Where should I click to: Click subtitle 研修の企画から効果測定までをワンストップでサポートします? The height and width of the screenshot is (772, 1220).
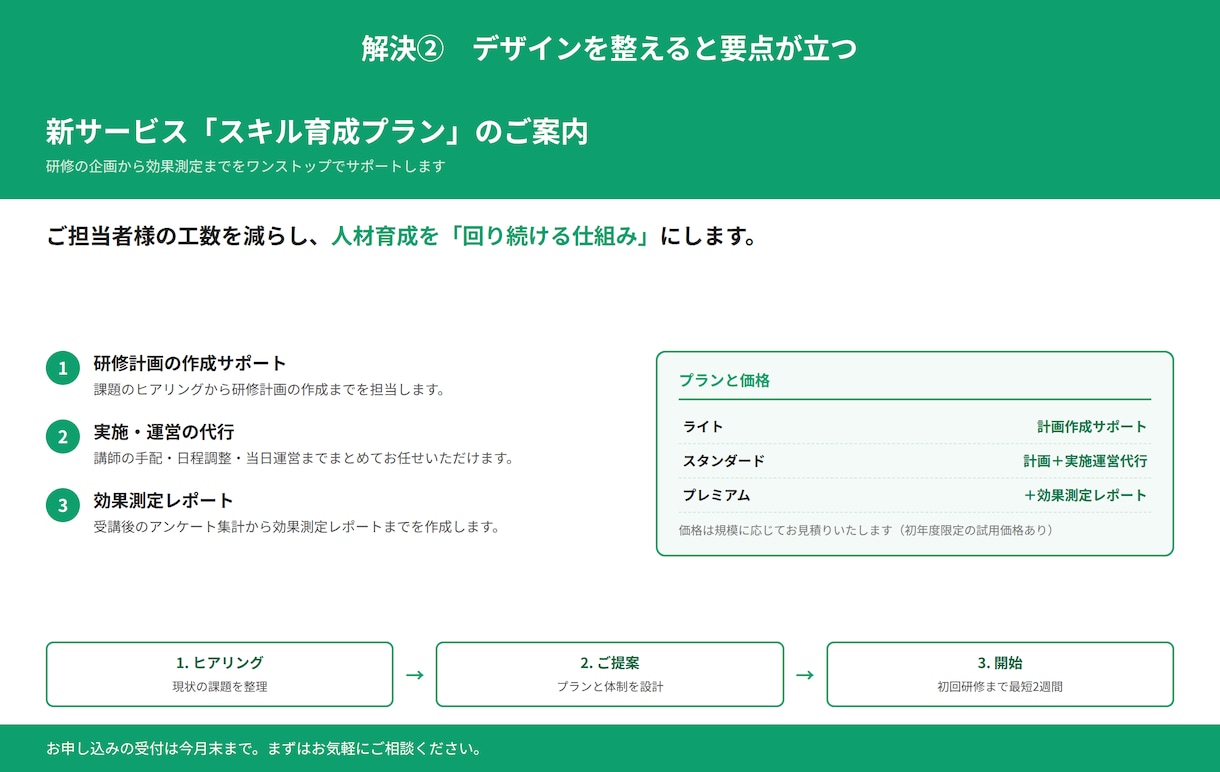tap(245, 166)
